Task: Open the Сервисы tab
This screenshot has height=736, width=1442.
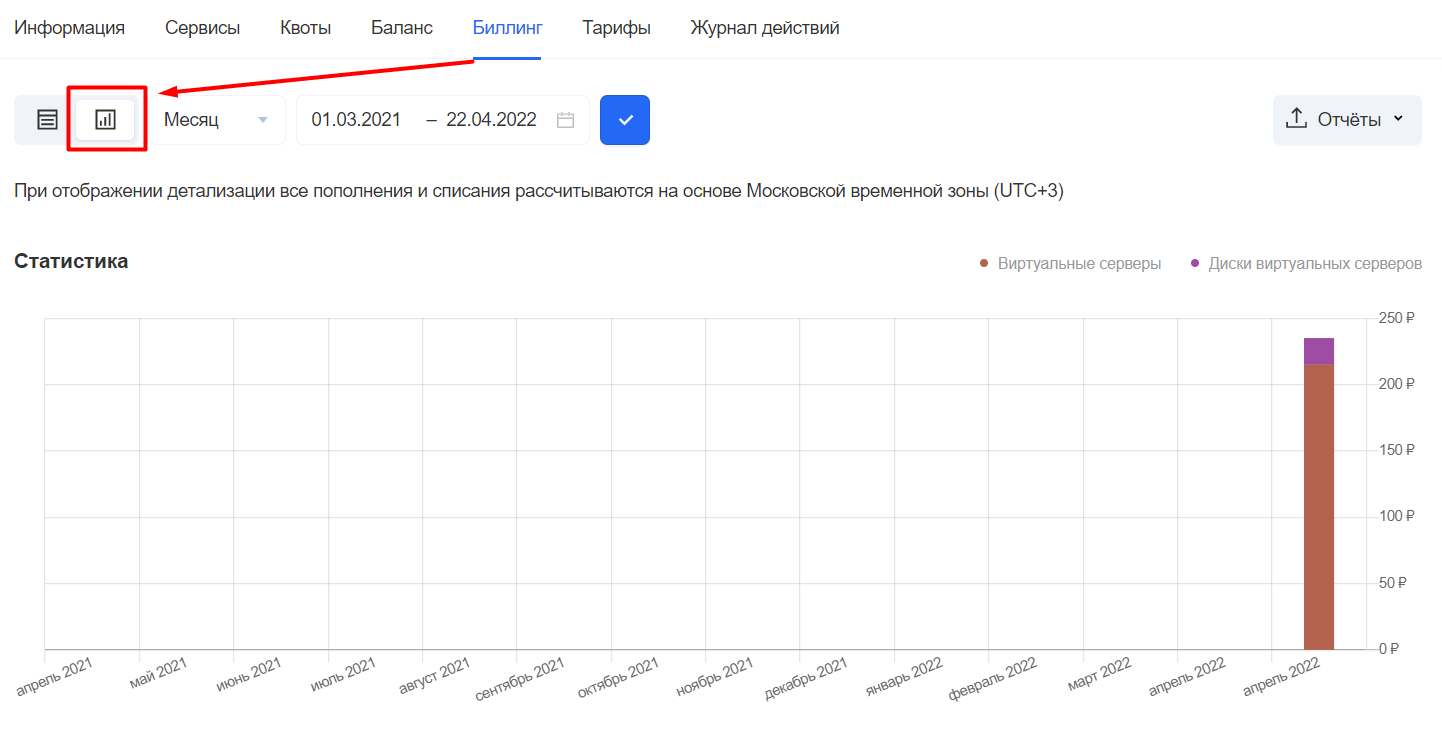Action: point(203,28)
